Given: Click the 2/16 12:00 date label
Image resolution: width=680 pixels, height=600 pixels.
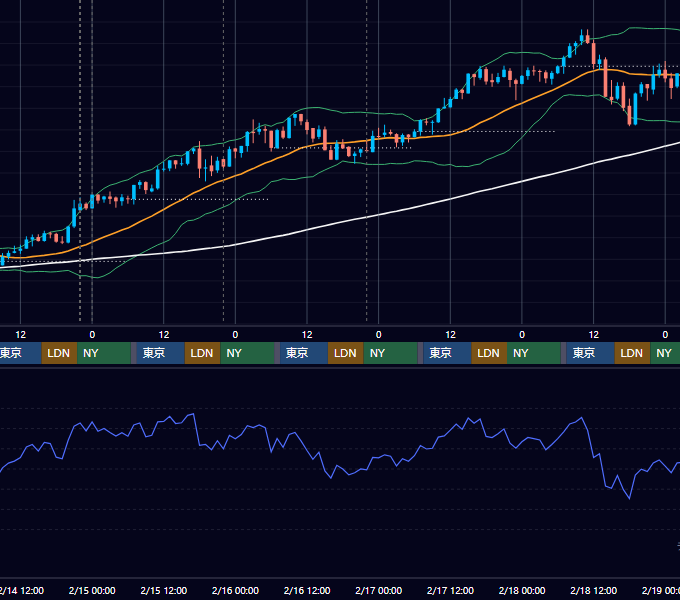Looking at the screenshot, I should pos(307,590).
